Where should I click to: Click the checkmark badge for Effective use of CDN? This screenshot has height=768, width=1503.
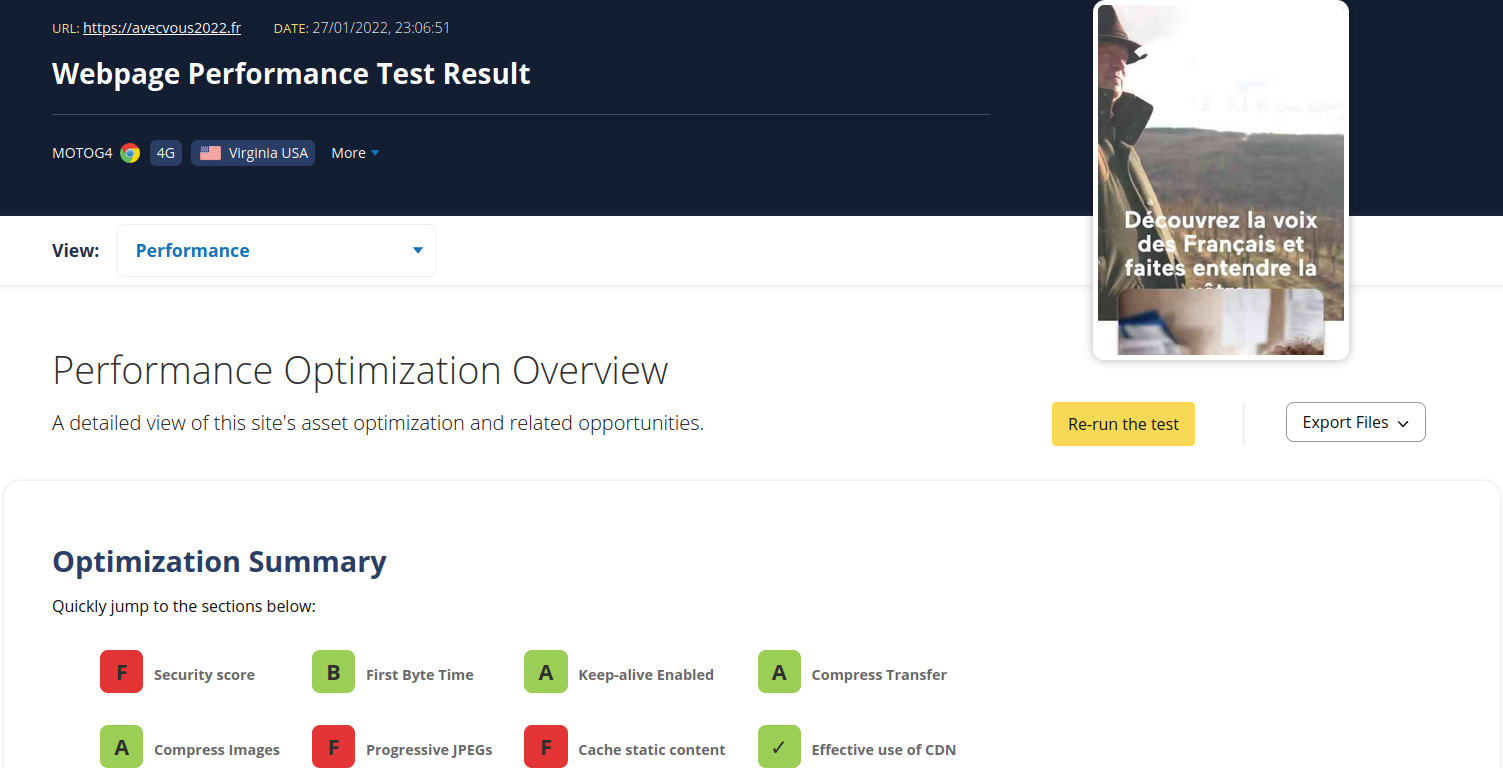[x=779, y=746]
